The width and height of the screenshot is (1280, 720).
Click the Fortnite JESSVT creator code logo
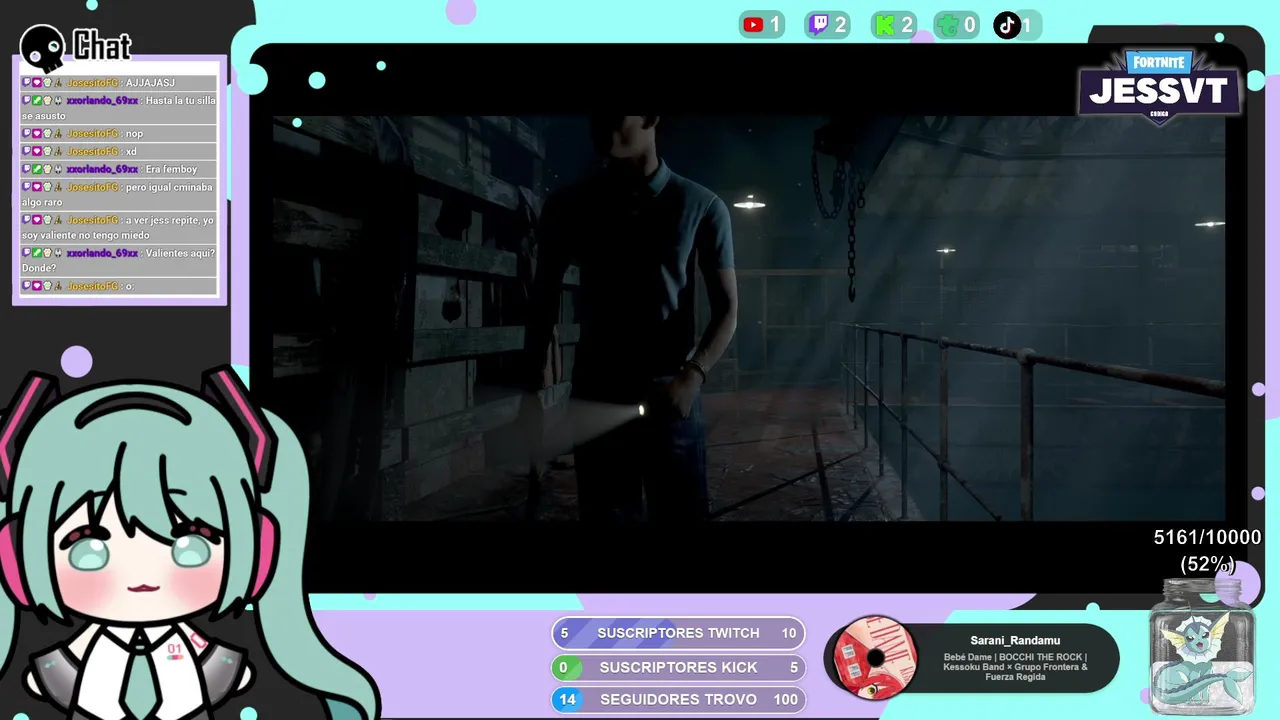pos(1159,87)
